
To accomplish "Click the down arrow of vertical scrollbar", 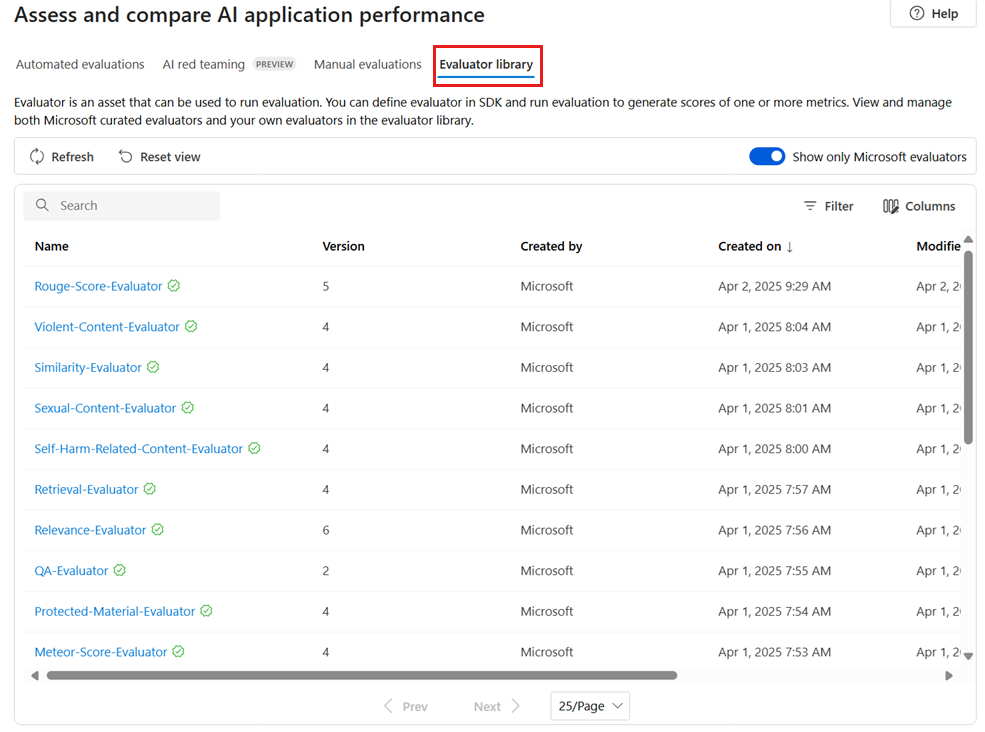I will [x=969, y=656].
